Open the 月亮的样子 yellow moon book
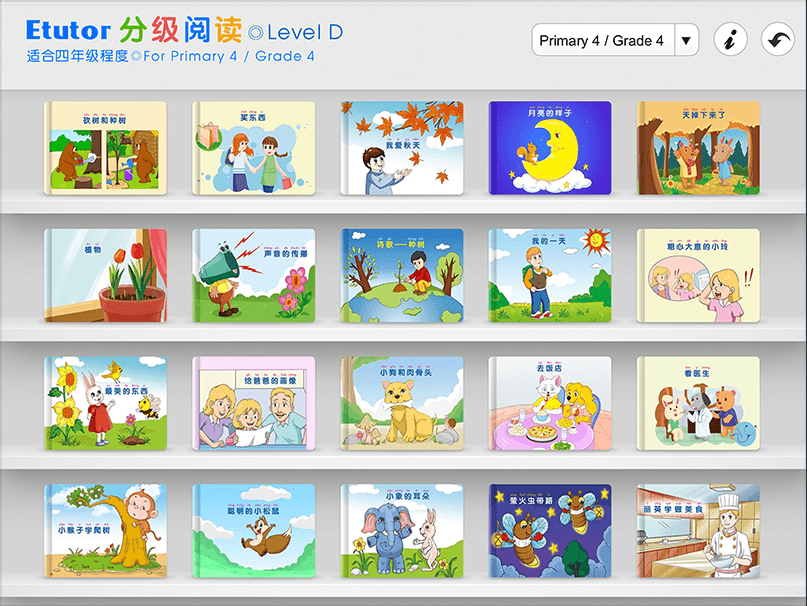 [550, 148]
